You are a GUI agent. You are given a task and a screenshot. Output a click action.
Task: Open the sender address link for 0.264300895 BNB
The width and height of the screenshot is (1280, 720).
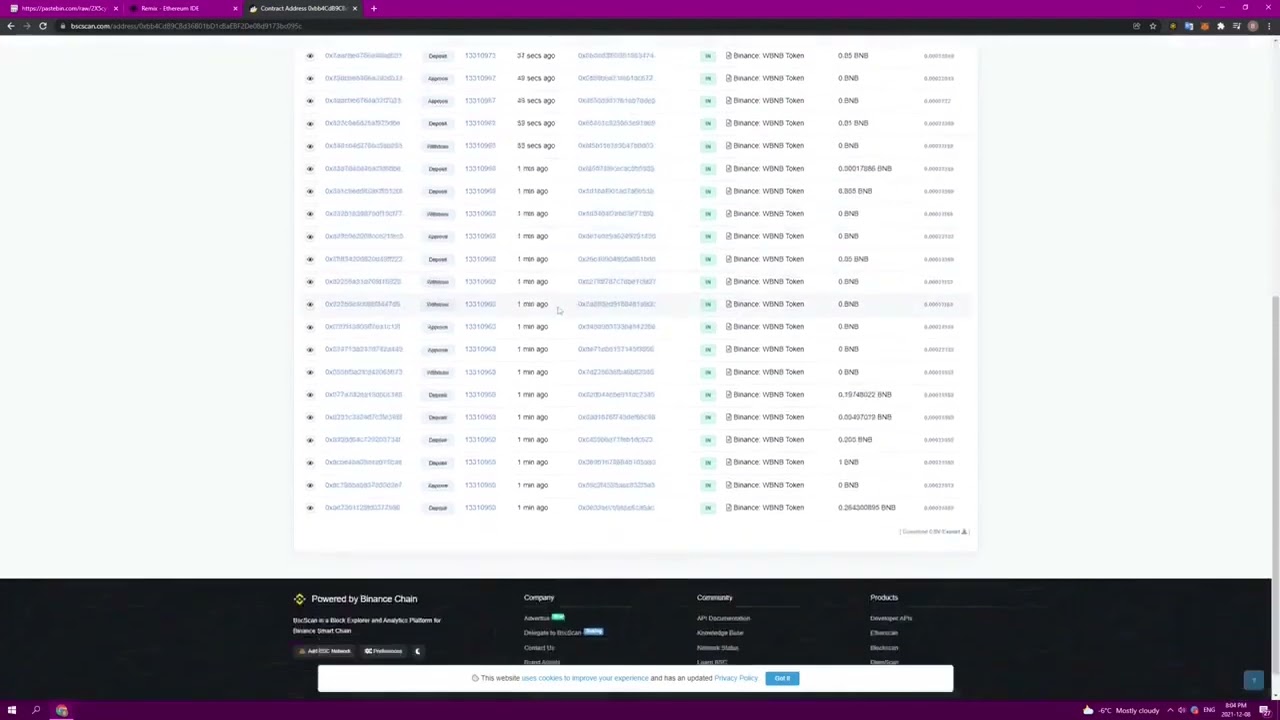pos(616,508)
